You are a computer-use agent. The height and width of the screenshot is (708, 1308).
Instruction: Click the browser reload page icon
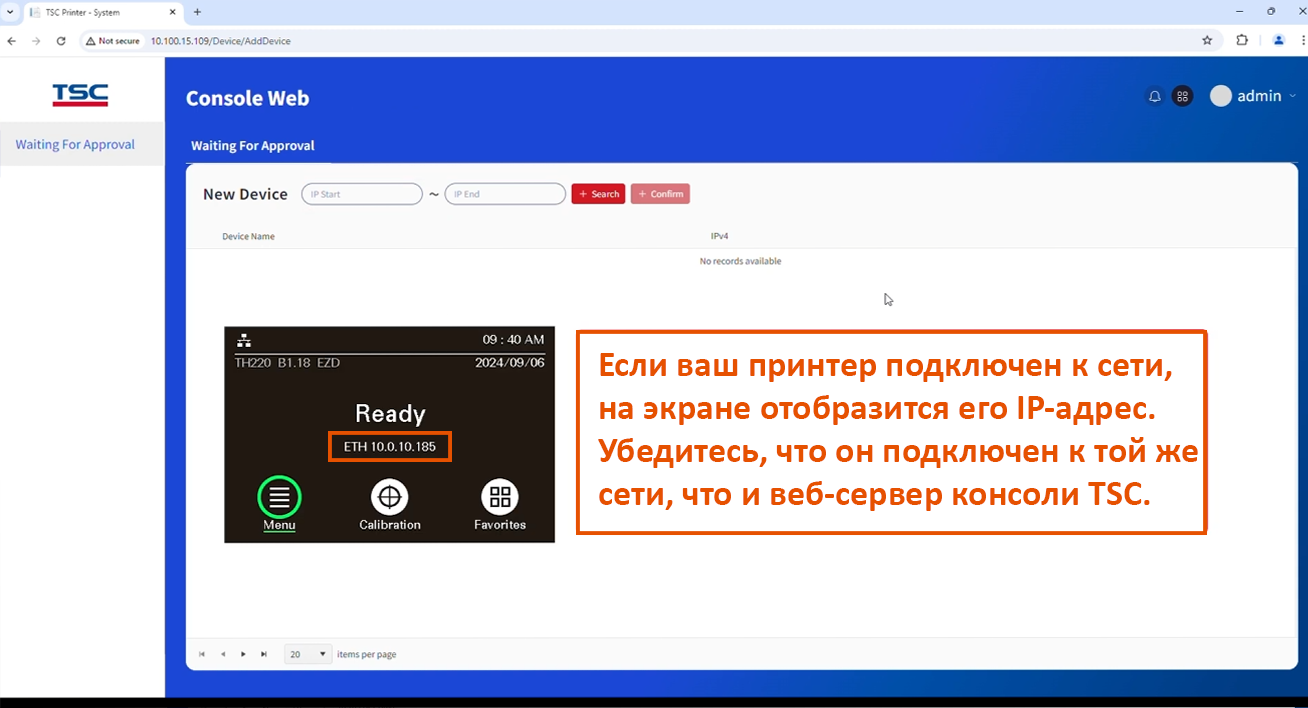click(61, 41)
